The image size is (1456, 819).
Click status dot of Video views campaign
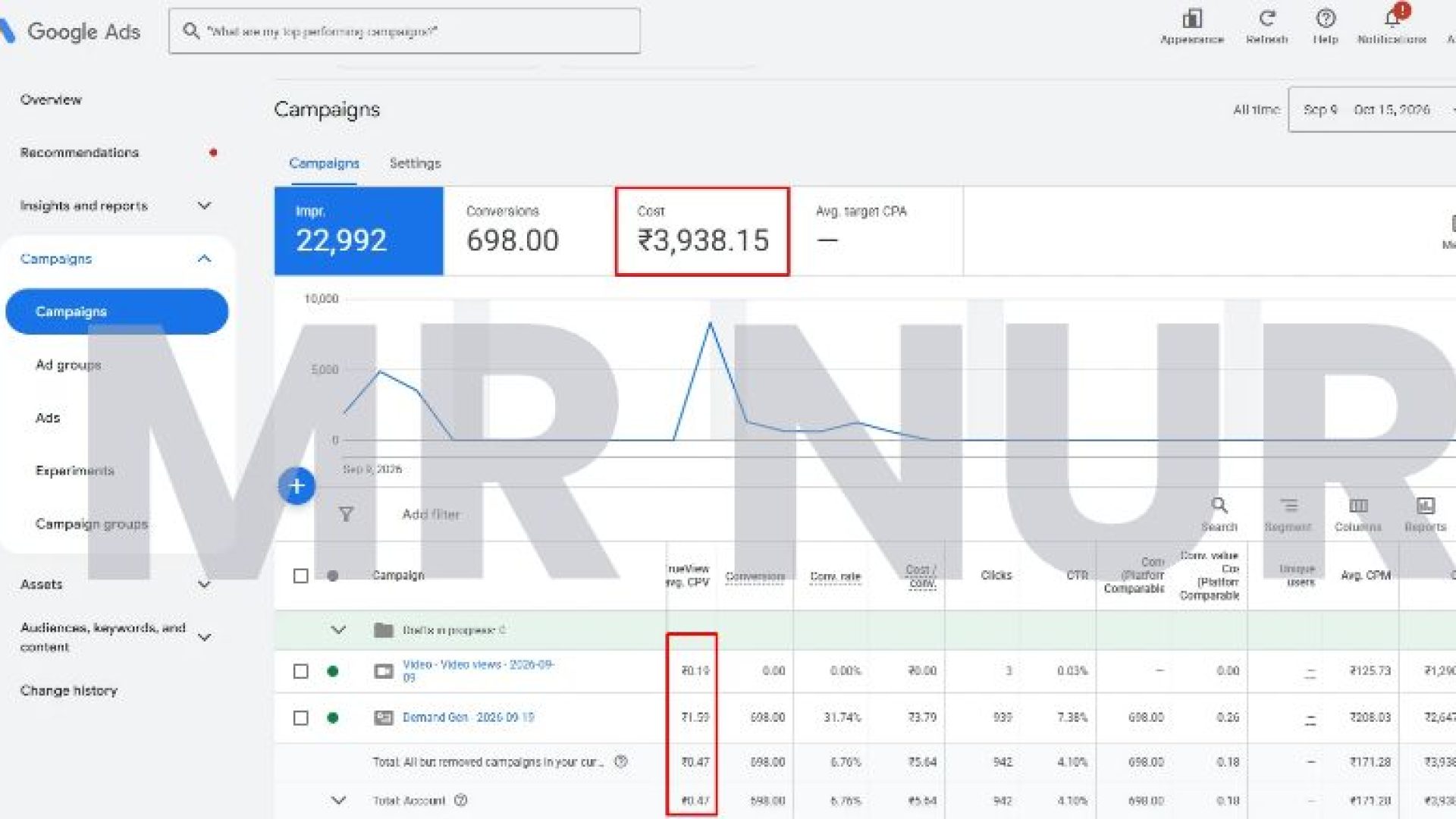[332, 671]
